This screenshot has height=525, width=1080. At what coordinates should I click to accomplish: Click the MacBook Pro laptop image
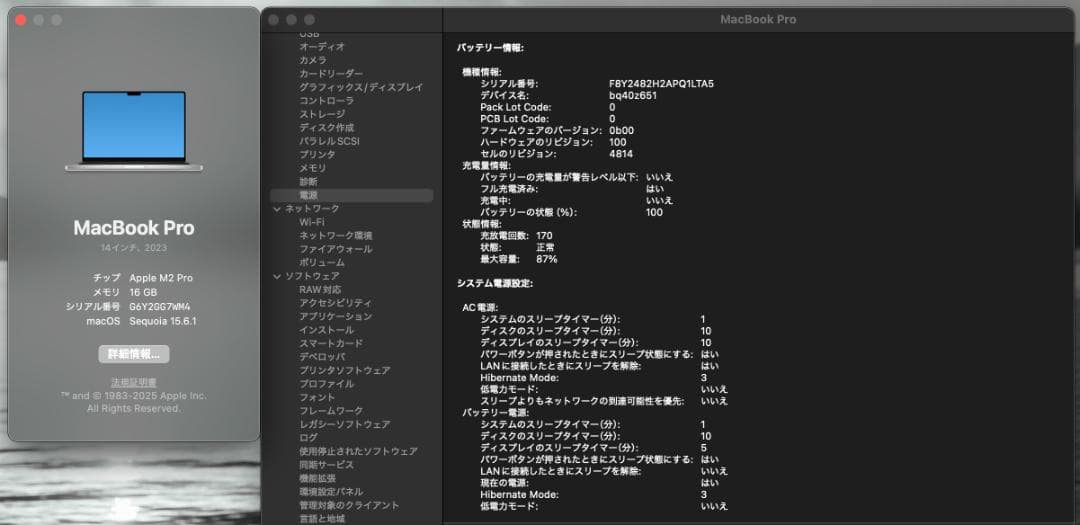pos(134,131)
